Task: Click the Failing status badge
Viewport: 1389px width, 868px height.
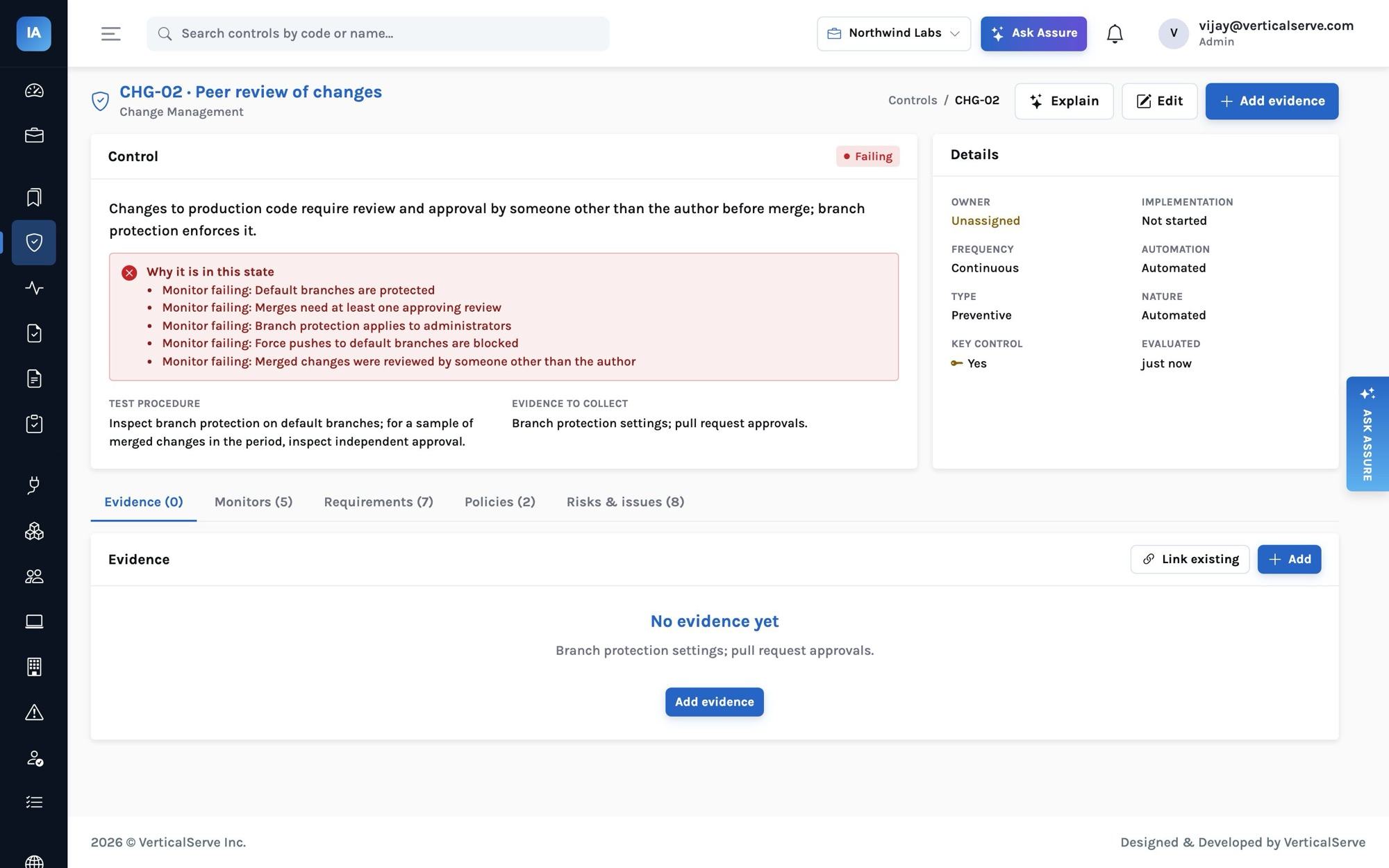Action: [867, 156]
